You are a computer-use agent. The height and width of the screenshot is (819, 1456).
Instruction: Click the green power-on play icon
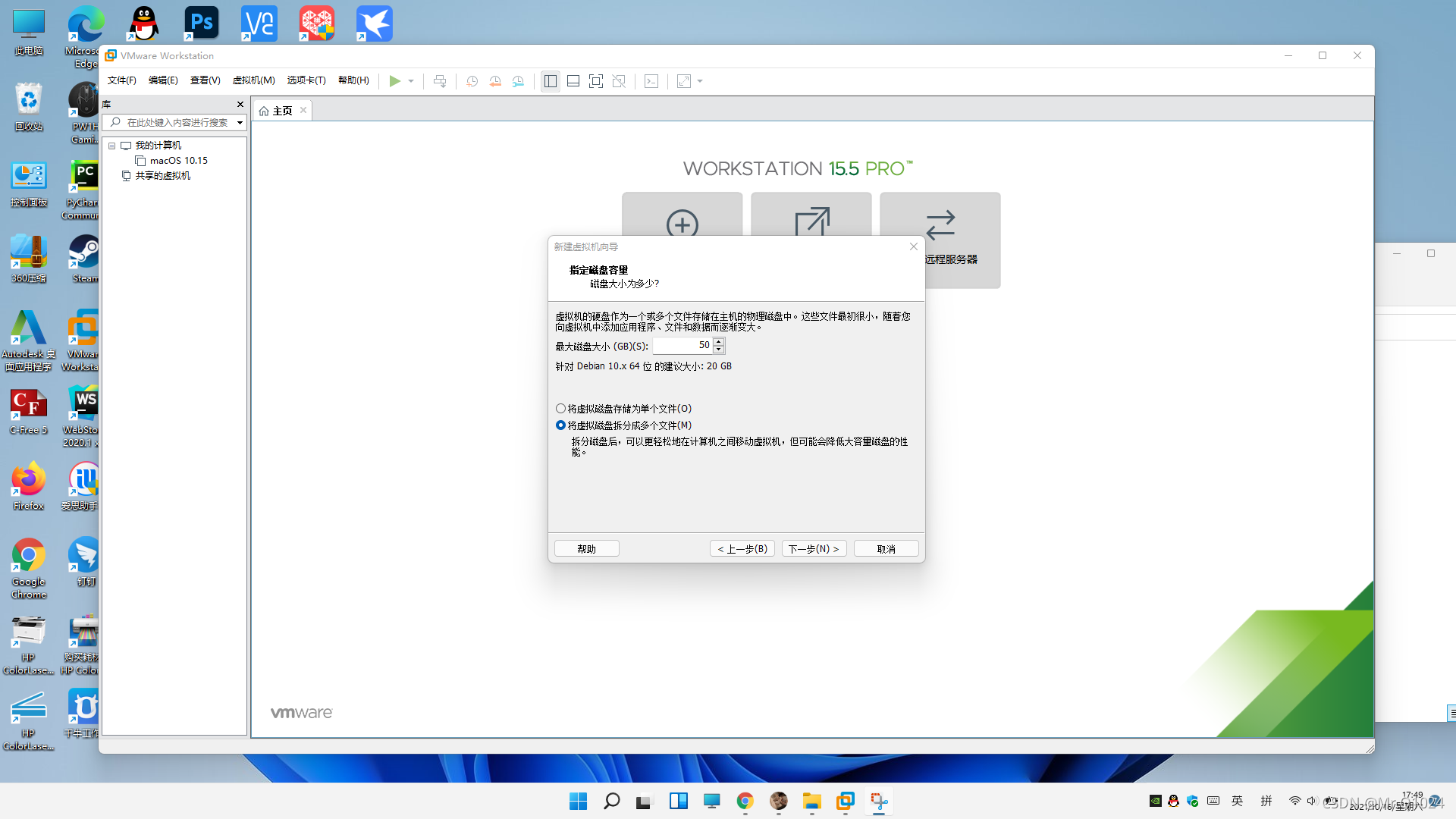tap(394, 81)
